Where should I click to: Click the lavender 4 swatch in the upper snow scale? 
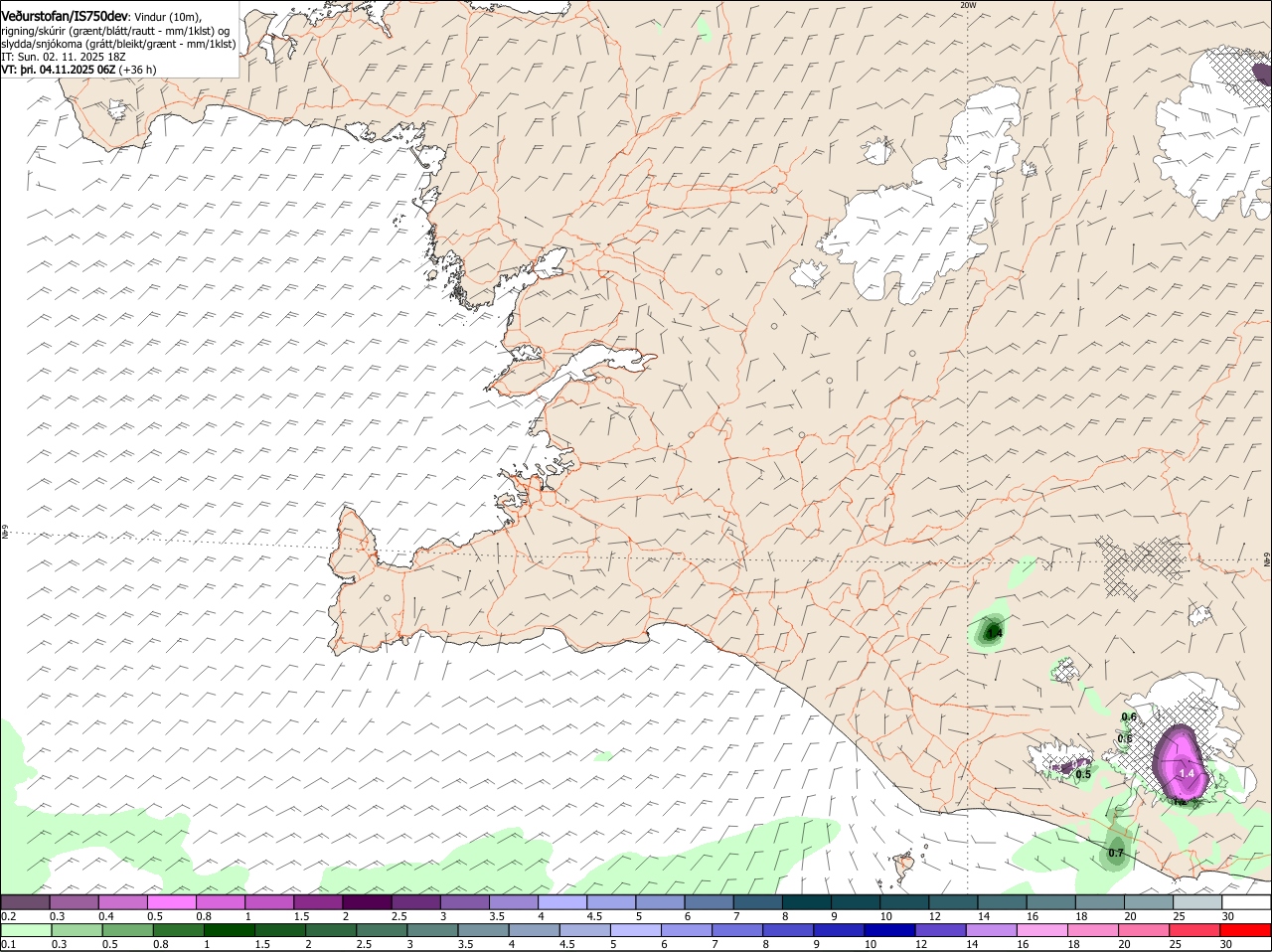click(562, 901)
